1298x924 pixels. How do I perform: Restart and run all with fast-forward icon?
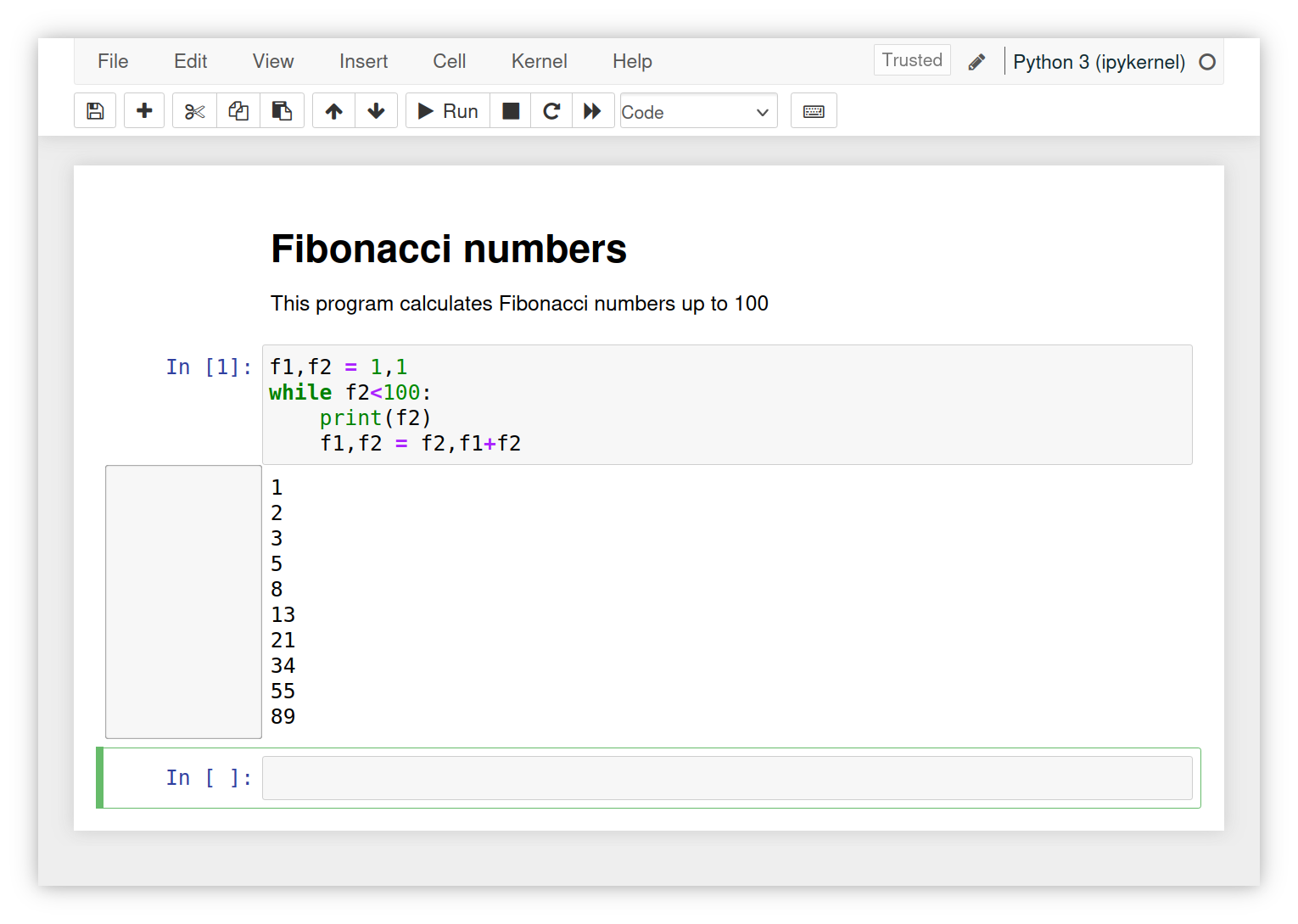[592, 111]
